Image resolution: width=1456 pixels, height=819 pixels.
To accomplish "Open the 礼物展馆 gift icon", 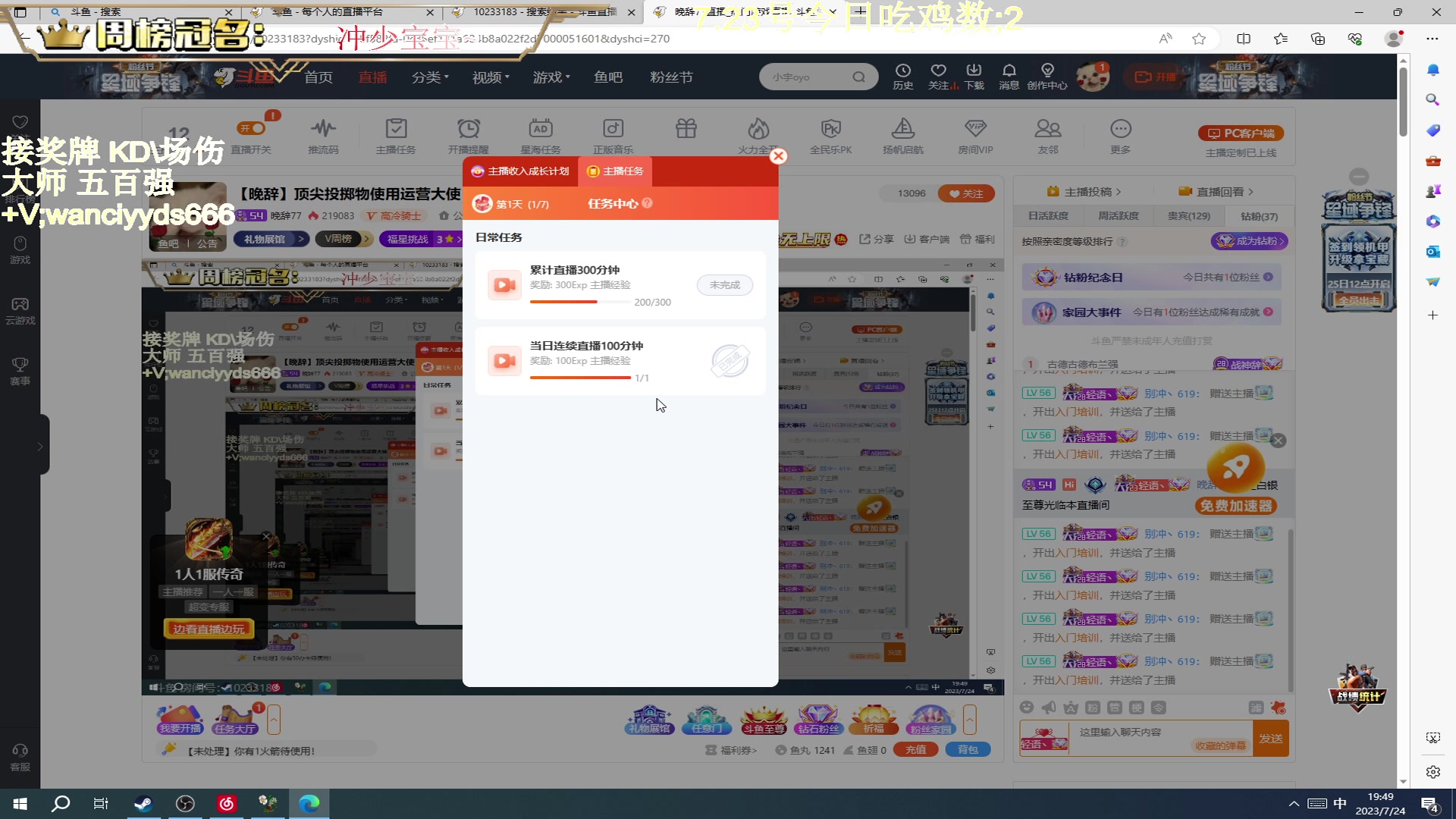I will pos(650,720).
